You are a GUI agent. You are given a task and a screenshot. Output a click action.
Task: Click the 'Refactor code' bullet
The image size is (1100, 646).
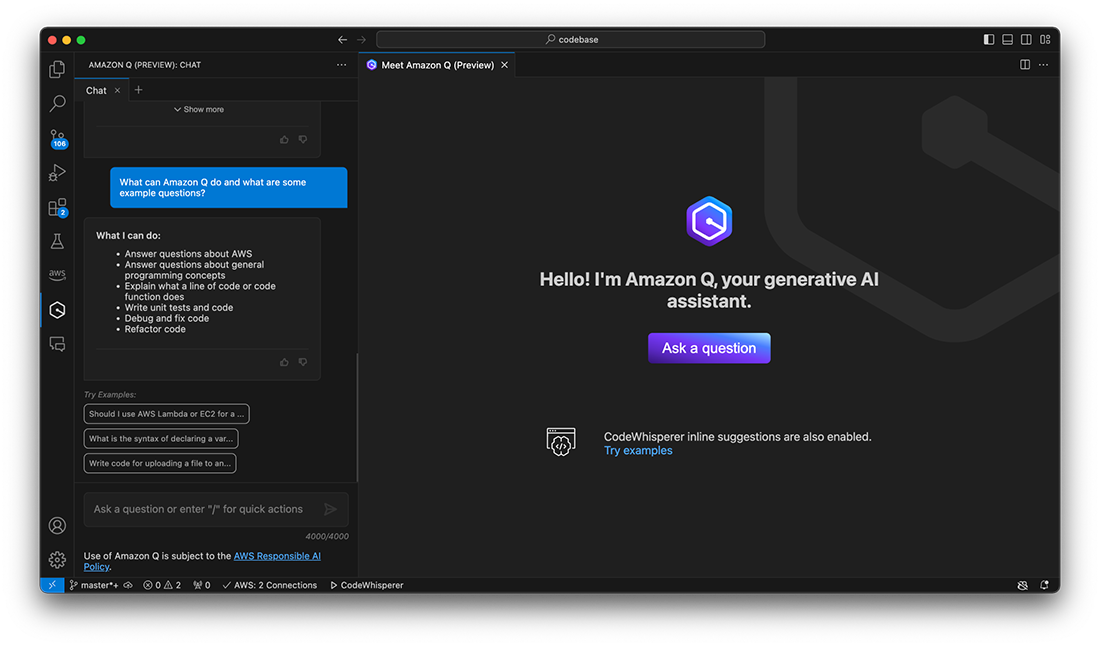tap(155, 329)
